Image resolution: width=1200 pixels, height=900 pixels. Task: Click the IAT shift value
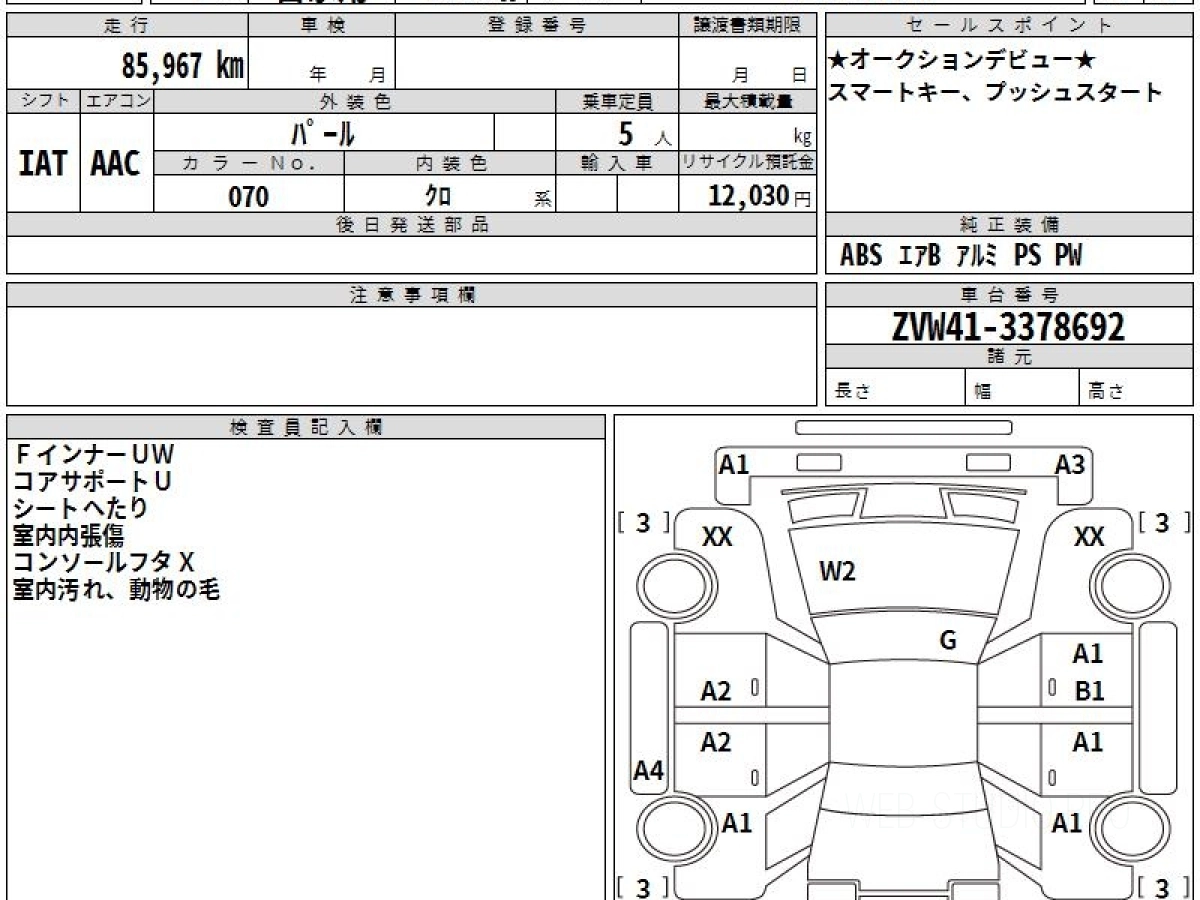click(x=43, y=163)
